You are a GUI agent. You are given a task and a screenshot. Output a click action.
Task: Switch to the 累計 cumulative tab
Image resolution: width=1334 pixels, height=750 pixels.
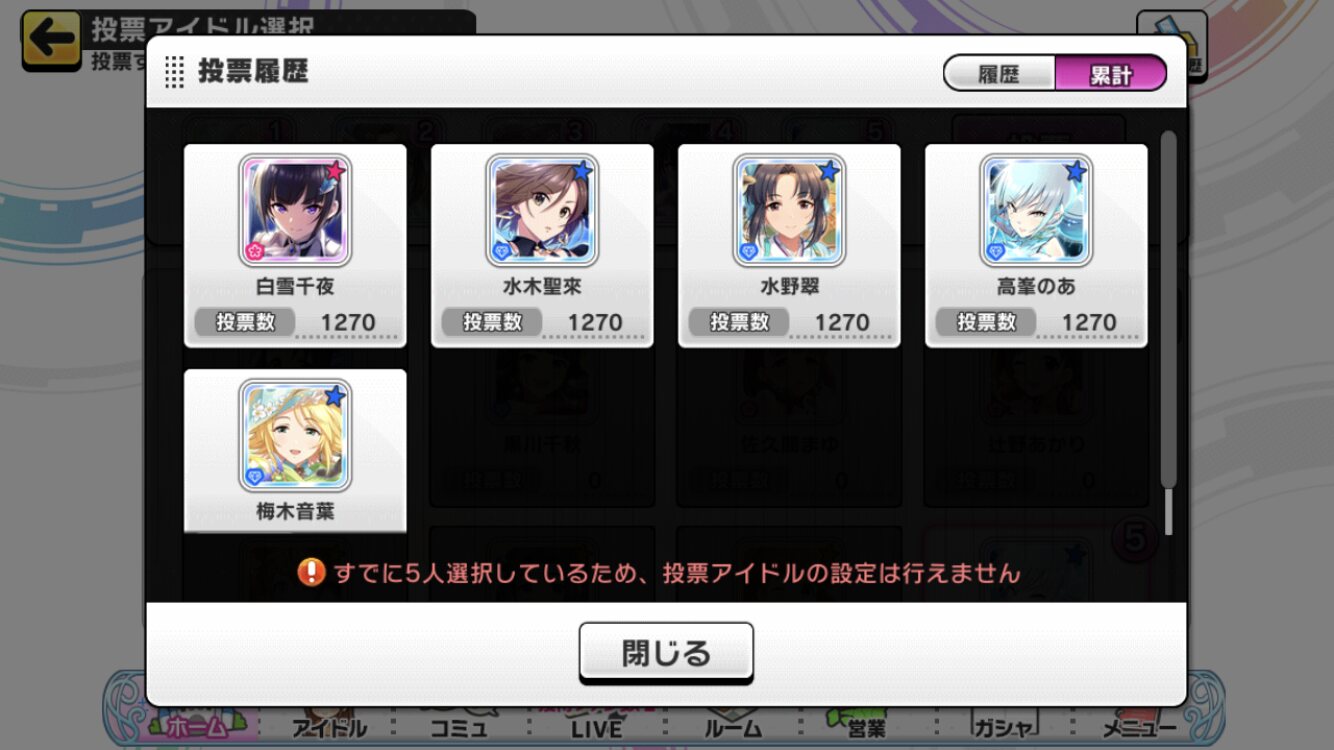click(1111, 73)
